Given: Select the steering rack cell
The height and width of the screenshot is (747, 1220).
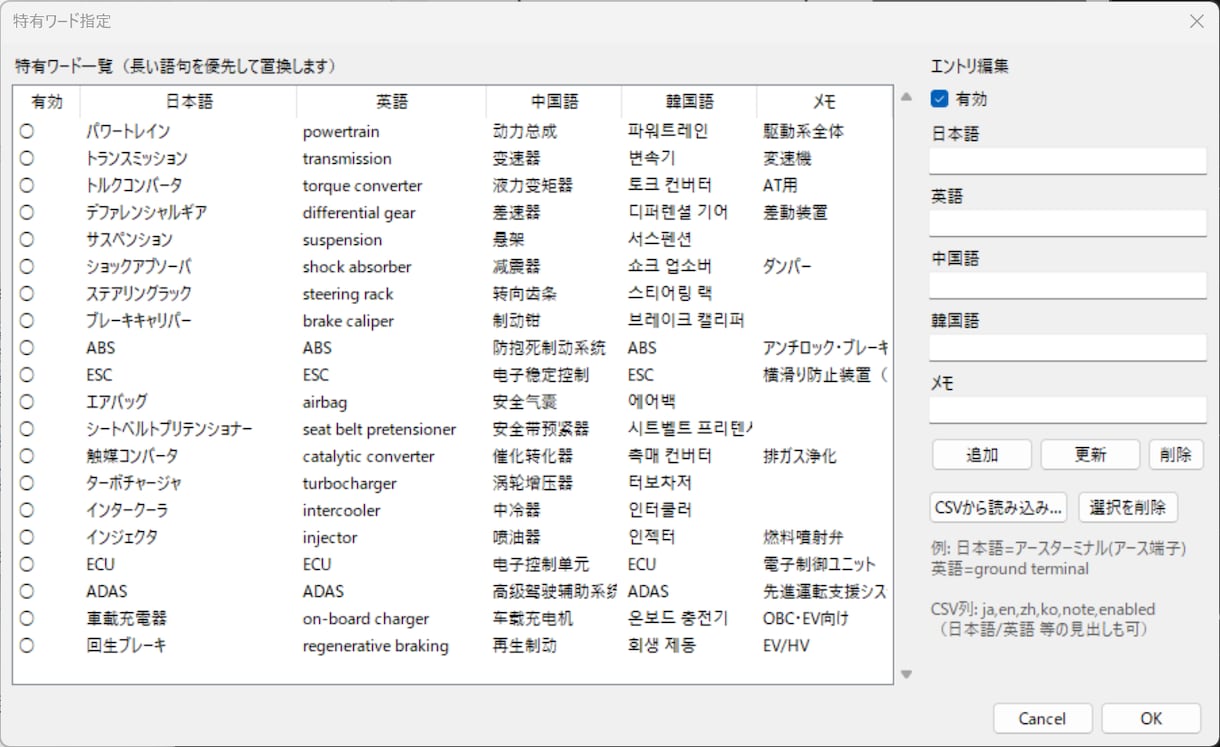Looking at the screenshot, I should point(348,293).
